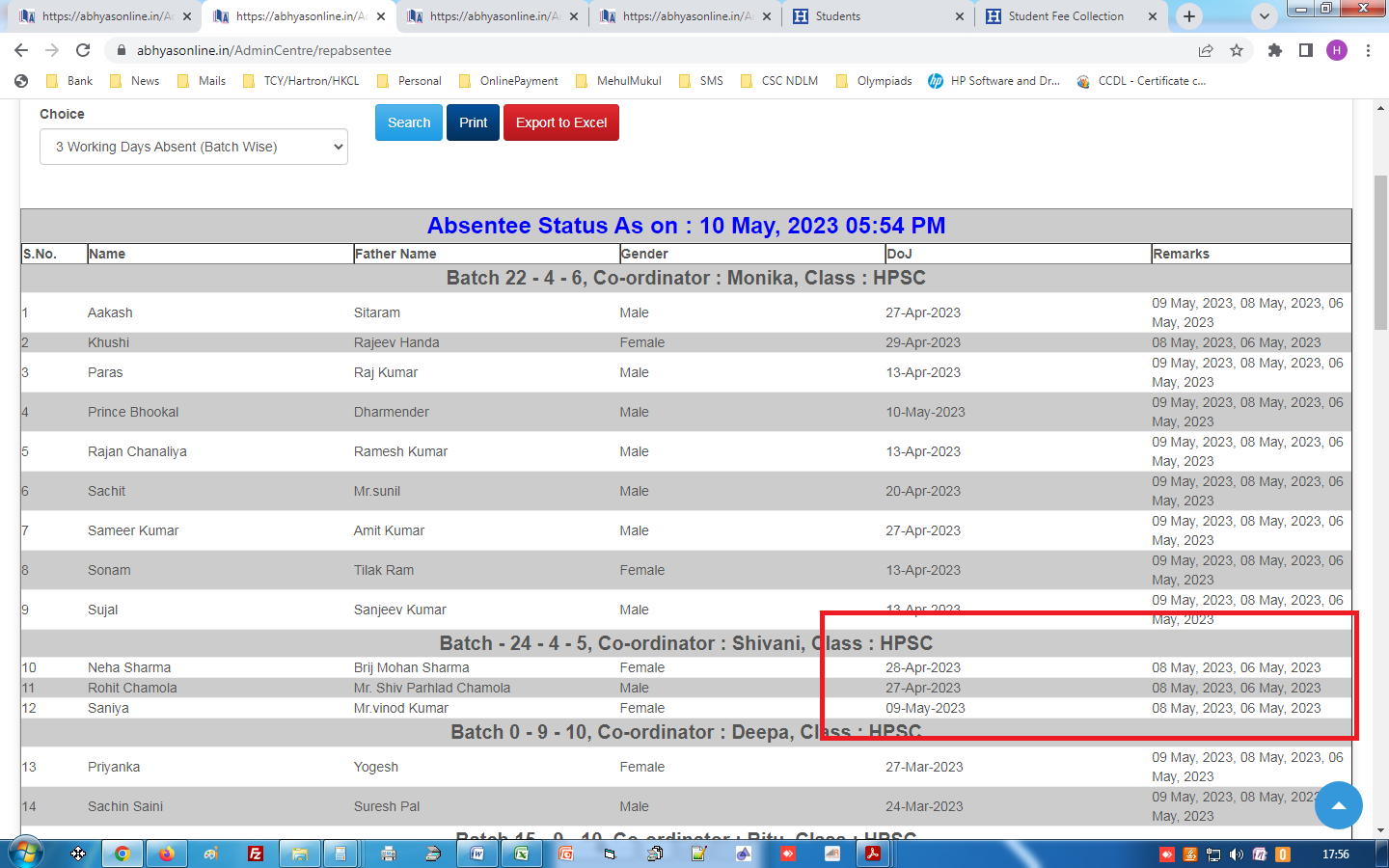
Task: Open the user profile avatar
Action: (1336, 50)
